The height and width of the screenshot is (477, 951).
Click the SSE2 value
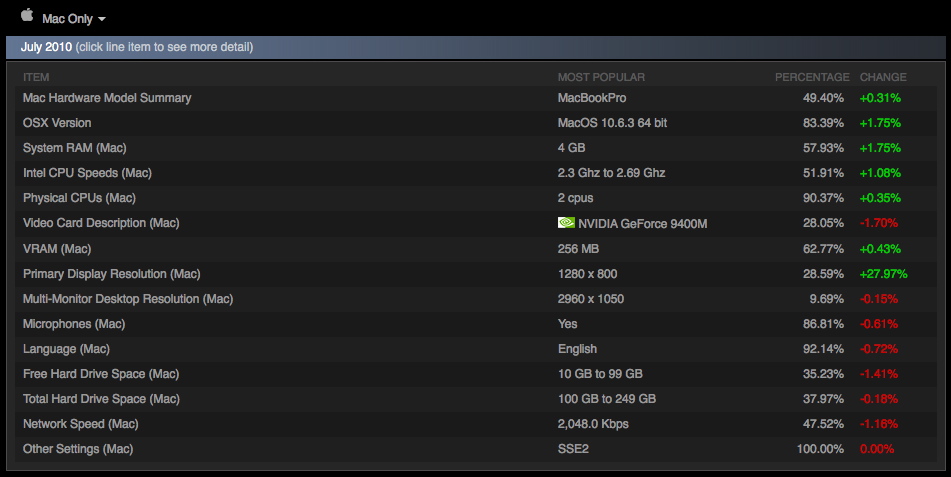pyautogui.click(x=573, y=449)
